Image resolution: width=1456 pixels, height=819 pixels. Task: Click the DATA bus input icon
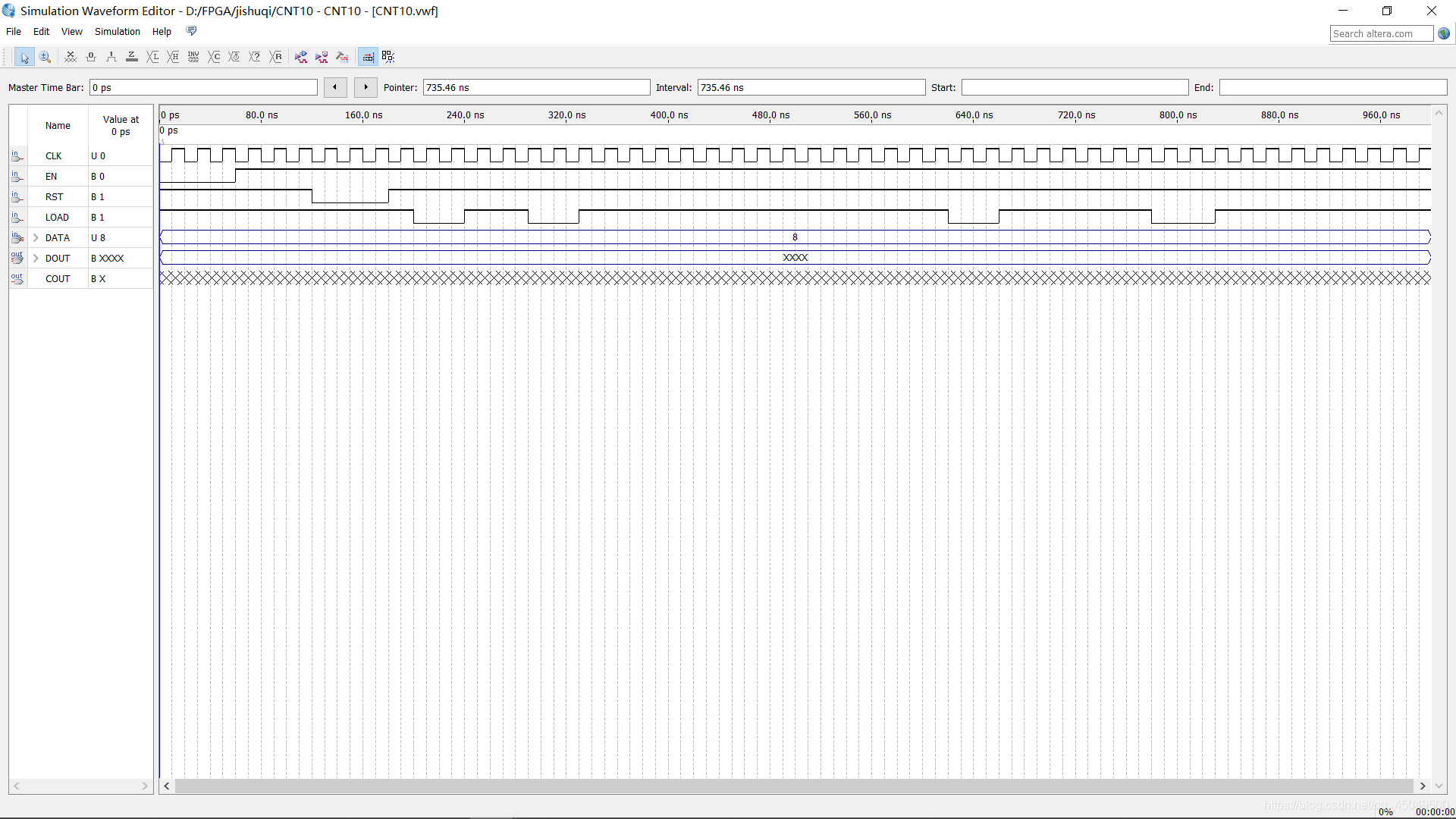(x=17, y=238)
